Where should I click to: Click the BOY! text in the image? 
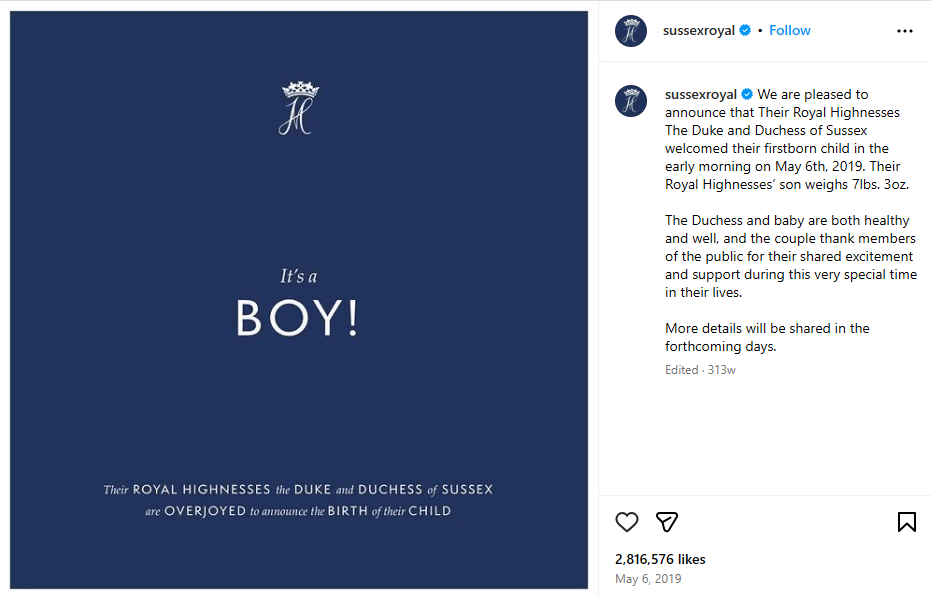tap(297, 318)
